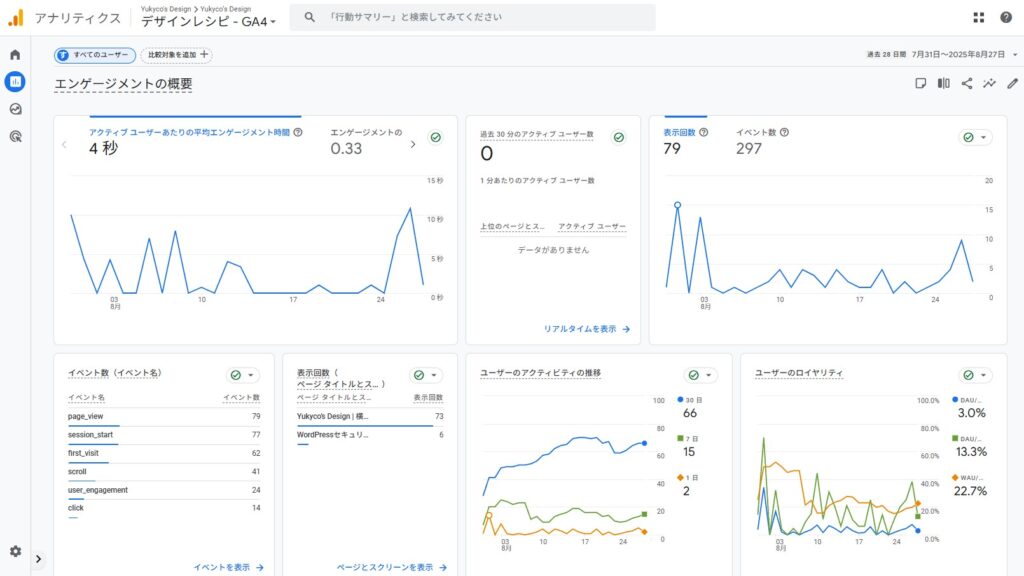Click the edit comparisons columns icon
1024x576 pixels.
coord(944,83)
